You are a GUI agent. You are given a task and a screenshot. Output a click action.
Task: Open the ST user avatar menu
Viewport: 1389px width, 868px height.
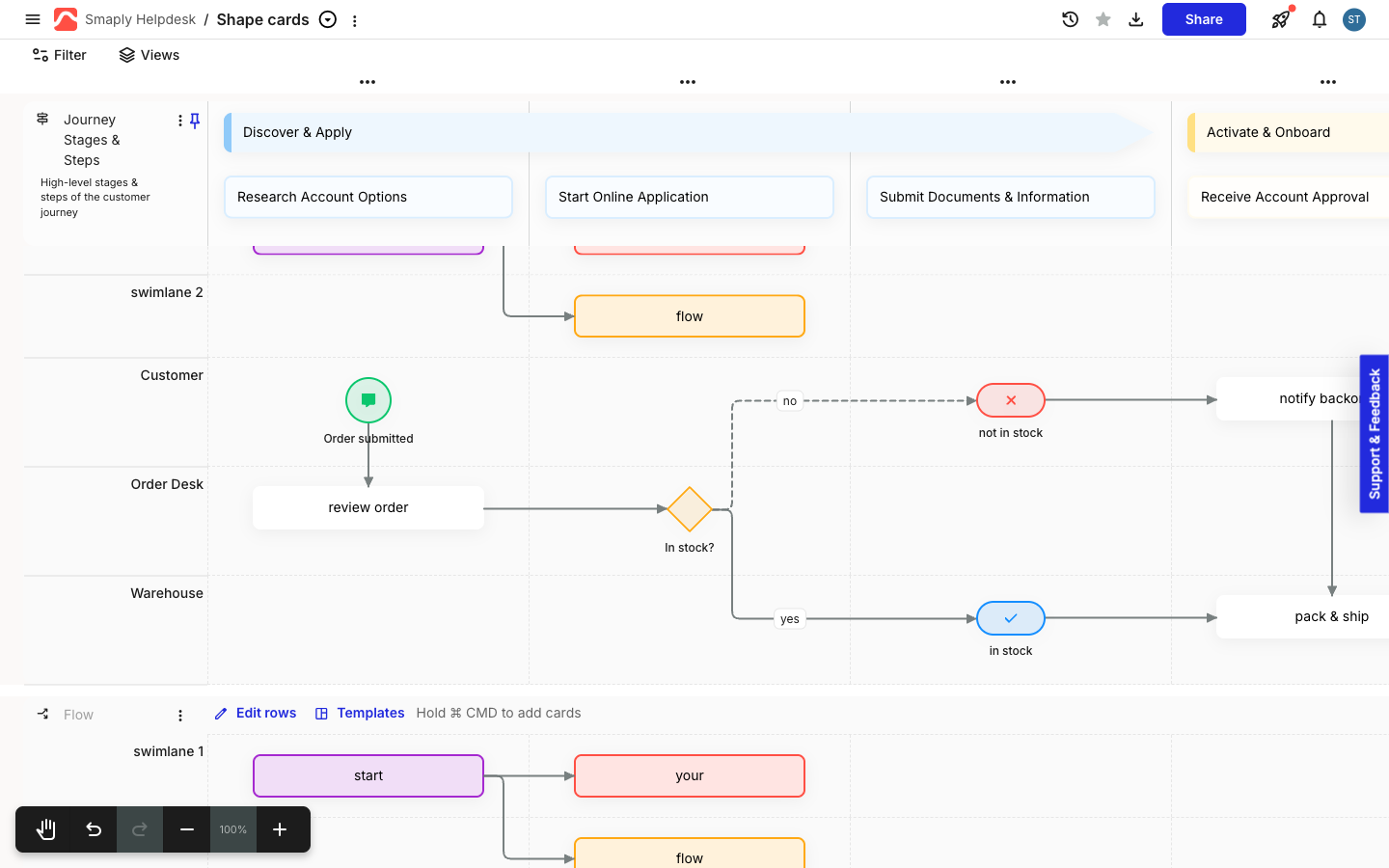1354,19
